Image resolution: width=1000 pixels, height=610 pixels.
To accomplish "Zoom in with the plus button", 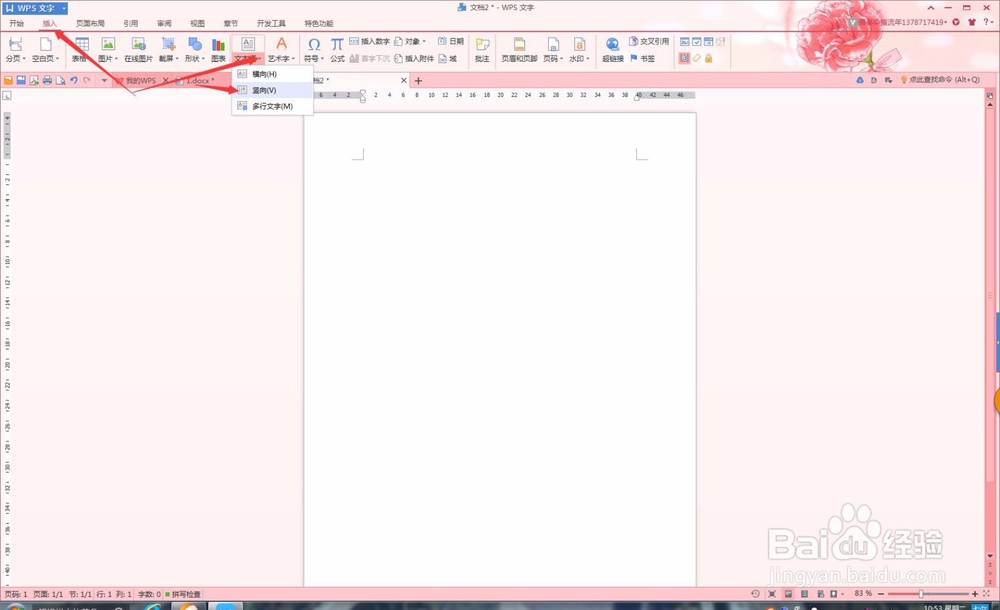I will click(974, 594).
